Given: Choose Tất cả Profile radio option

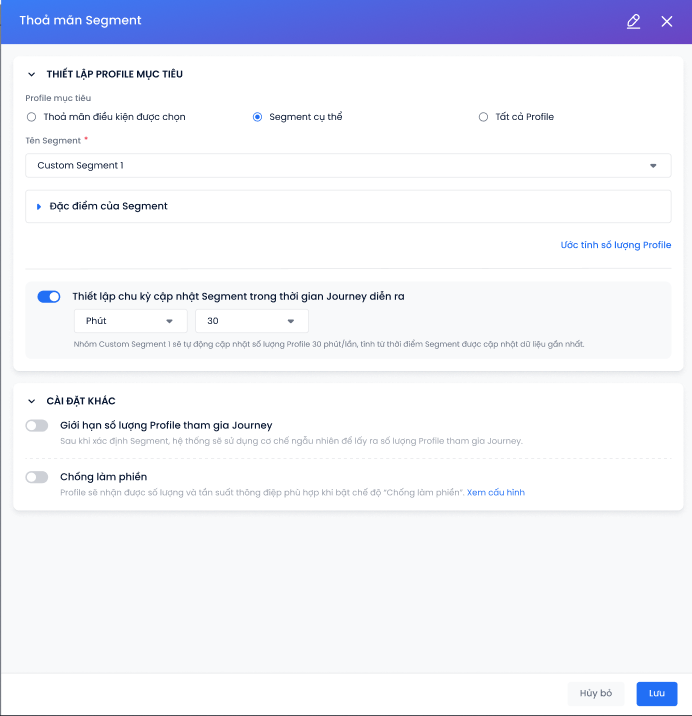Looking at the screenshot, I should pyautogui.click(x=483, y=117).
